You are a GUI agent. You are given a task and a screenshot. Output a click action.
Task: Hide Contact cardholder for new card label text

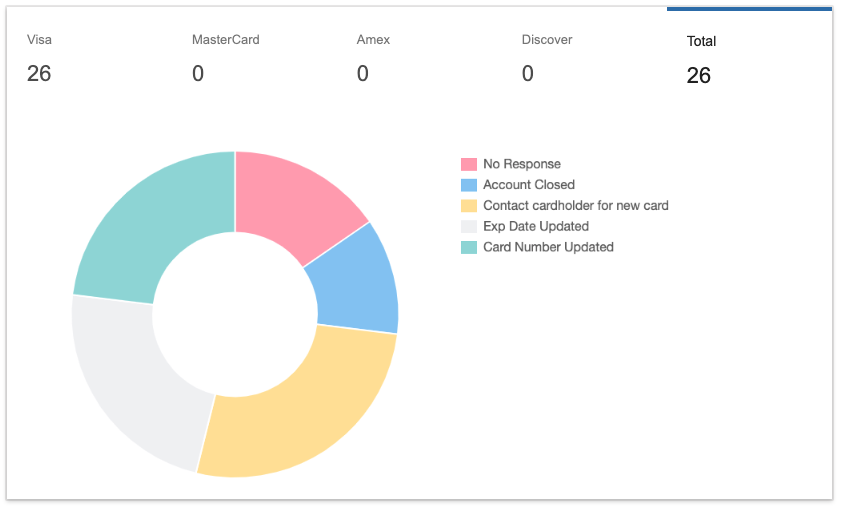click(575, 205)
